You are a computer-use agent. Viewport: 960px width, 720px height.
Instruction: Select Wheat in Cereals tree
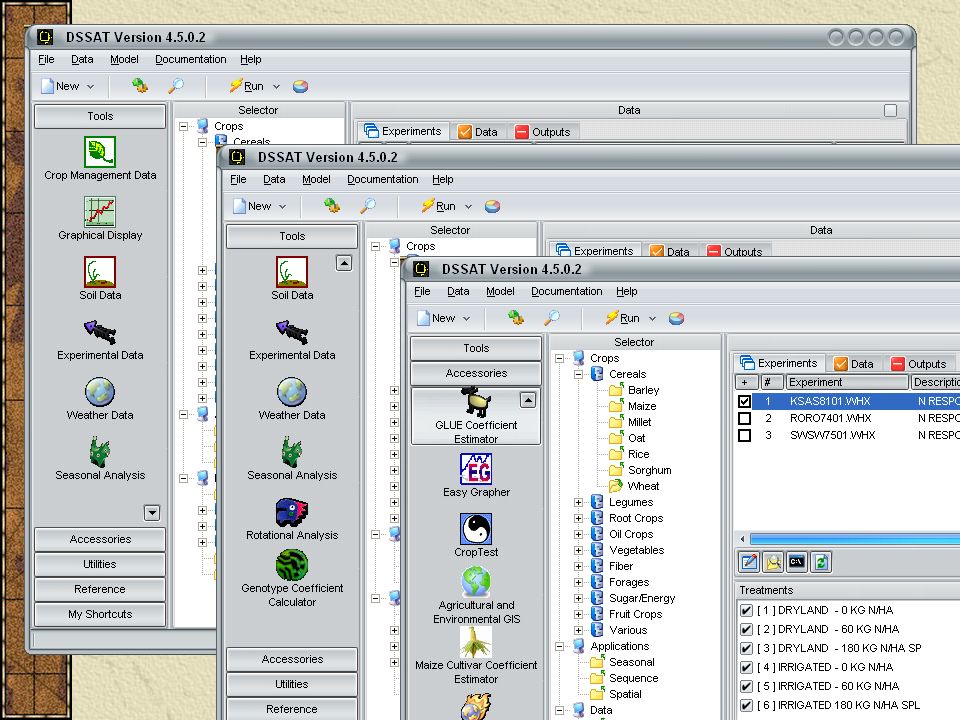[x=643, y=486]
